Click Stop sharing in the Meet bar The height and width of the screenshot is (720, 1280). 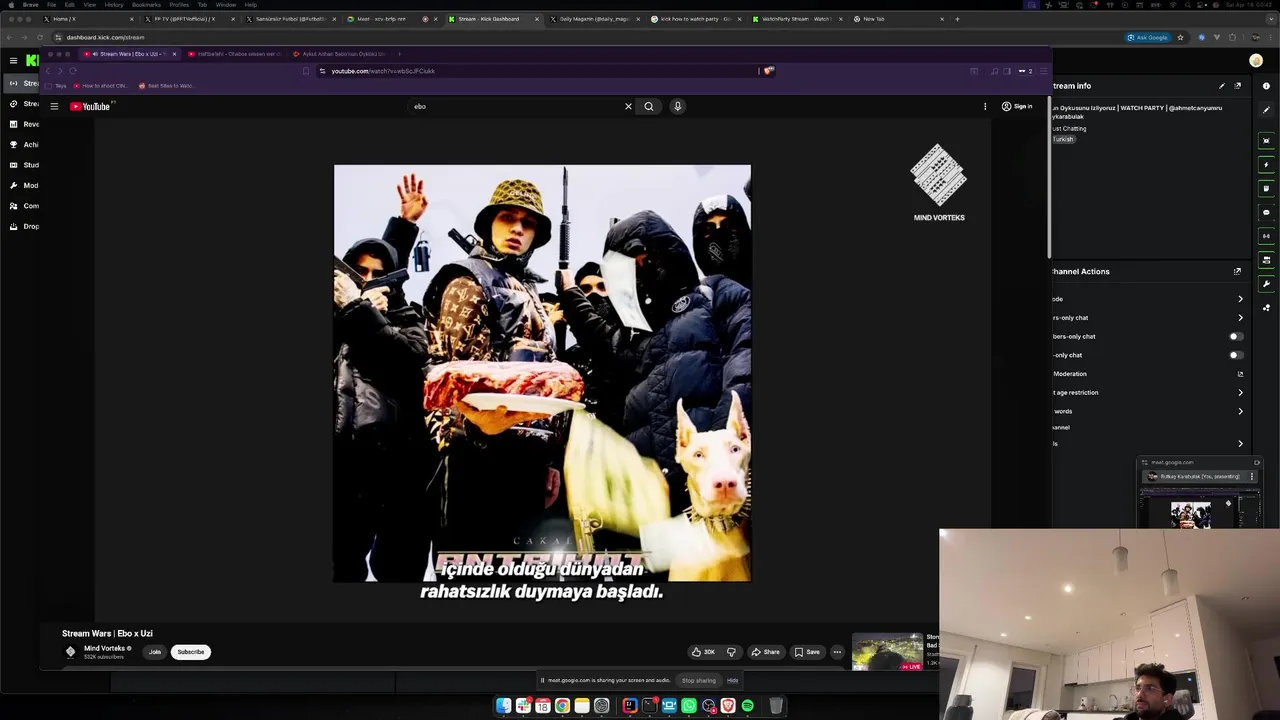699,680
